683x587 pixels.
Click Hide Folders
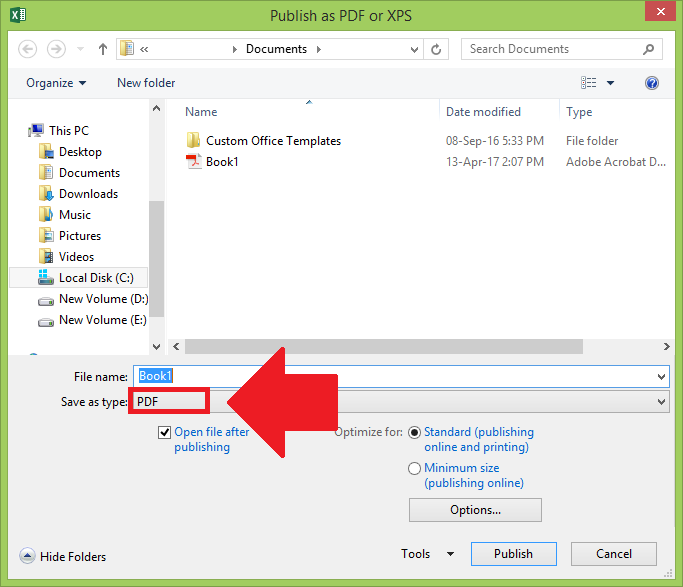click(x=63, y=557)
